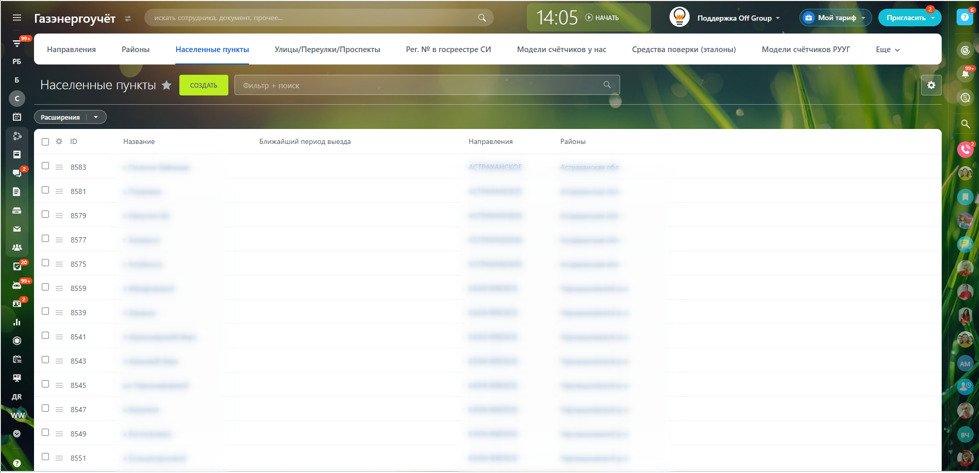Screen dimensions: 979x473
Task: Sort by the Название column header
Action: (x=139, y=142)
